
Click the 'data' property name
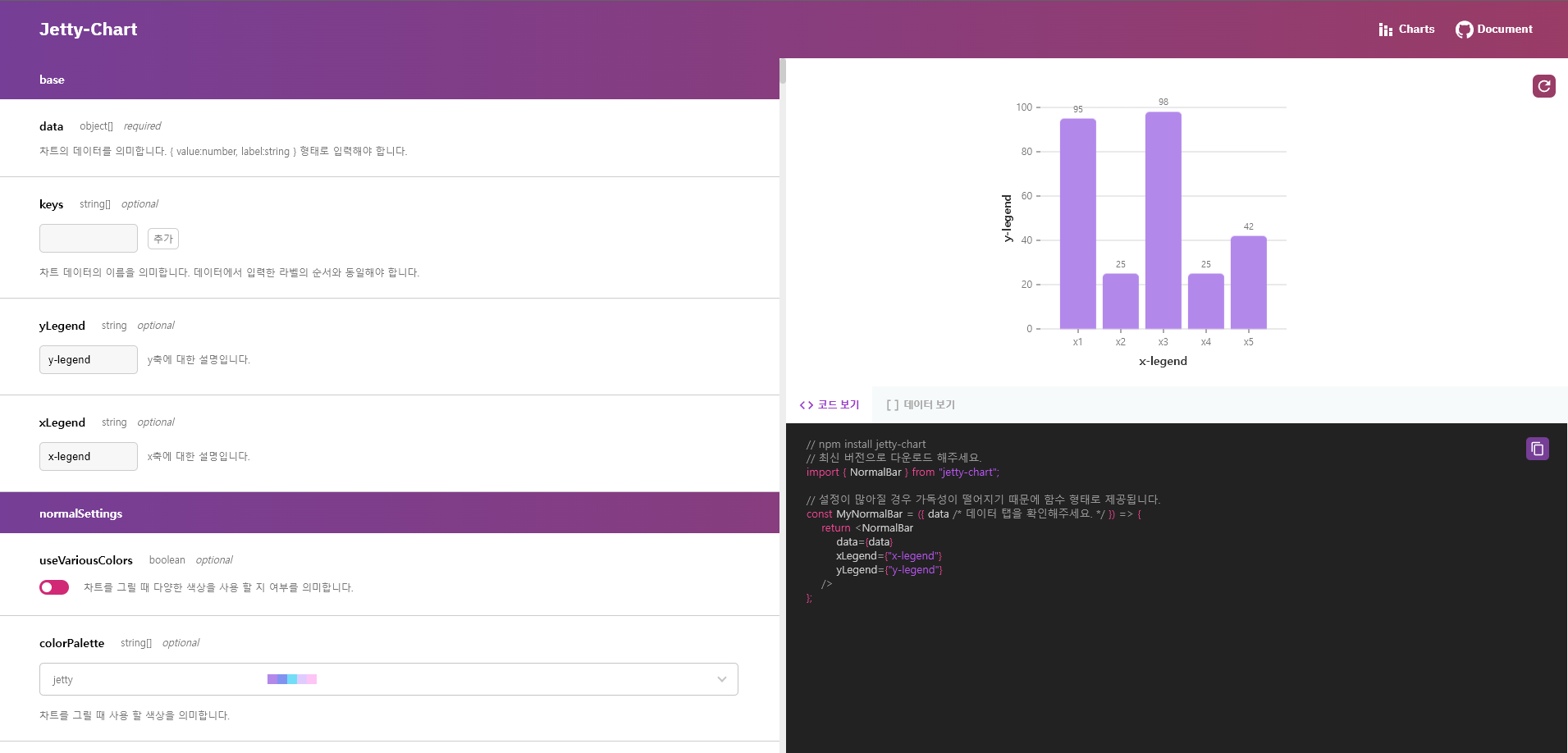(x=51, y=126)
